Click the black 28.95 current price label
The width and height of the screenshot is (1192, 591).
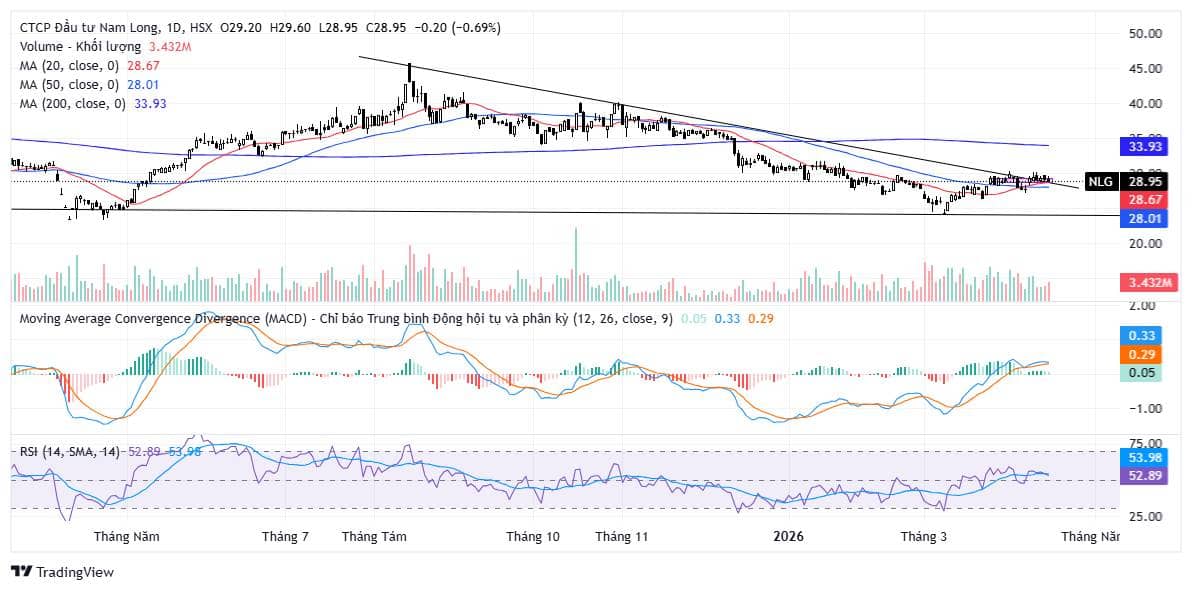tap(1144, 182)
